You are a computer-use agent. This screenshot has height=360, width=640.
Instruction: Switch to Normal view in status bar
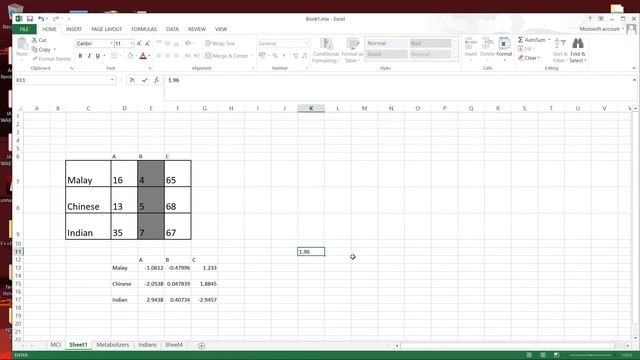point(529,355)
